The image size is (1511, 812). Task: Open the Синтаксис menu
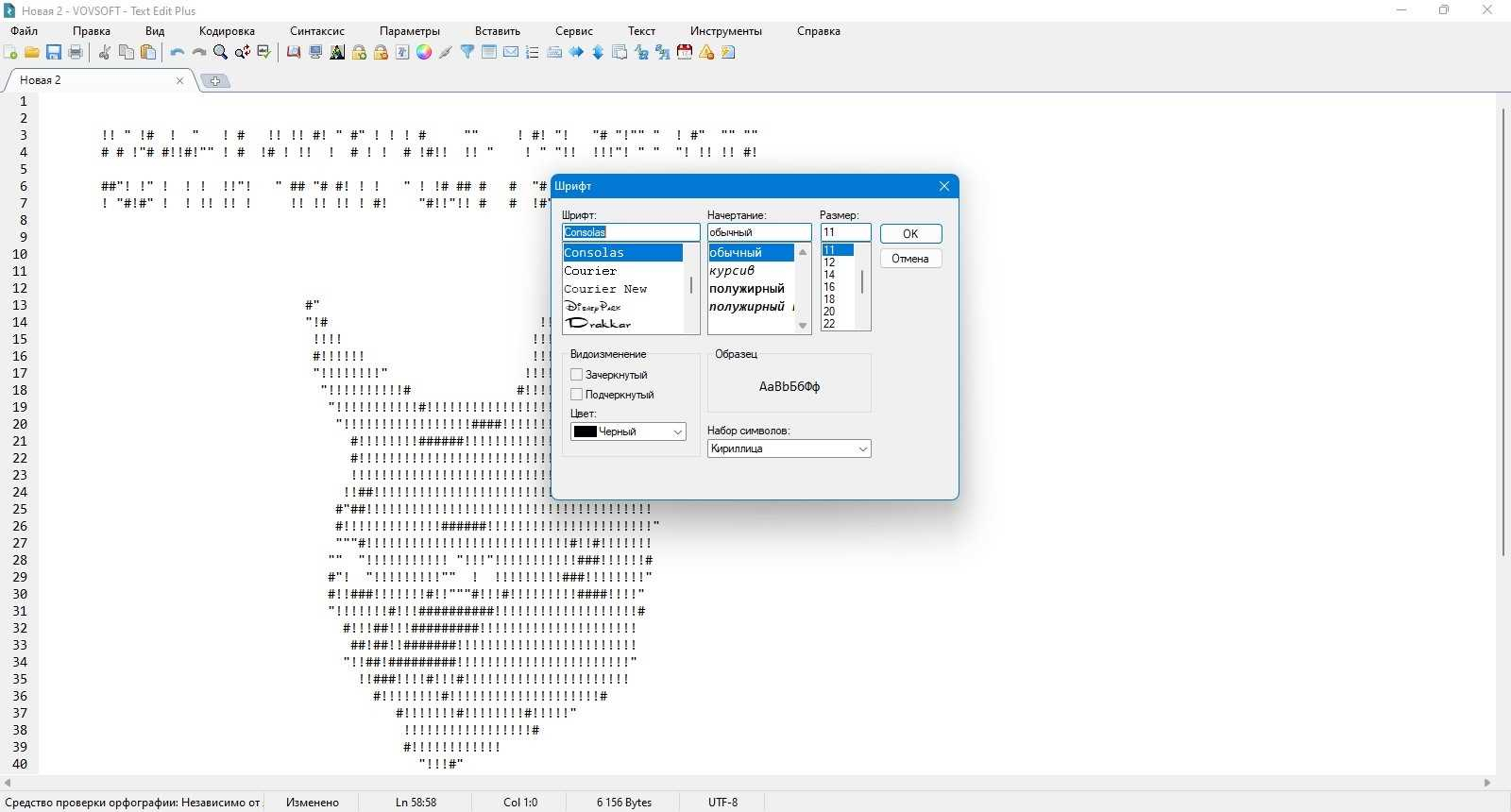(317, 31)
